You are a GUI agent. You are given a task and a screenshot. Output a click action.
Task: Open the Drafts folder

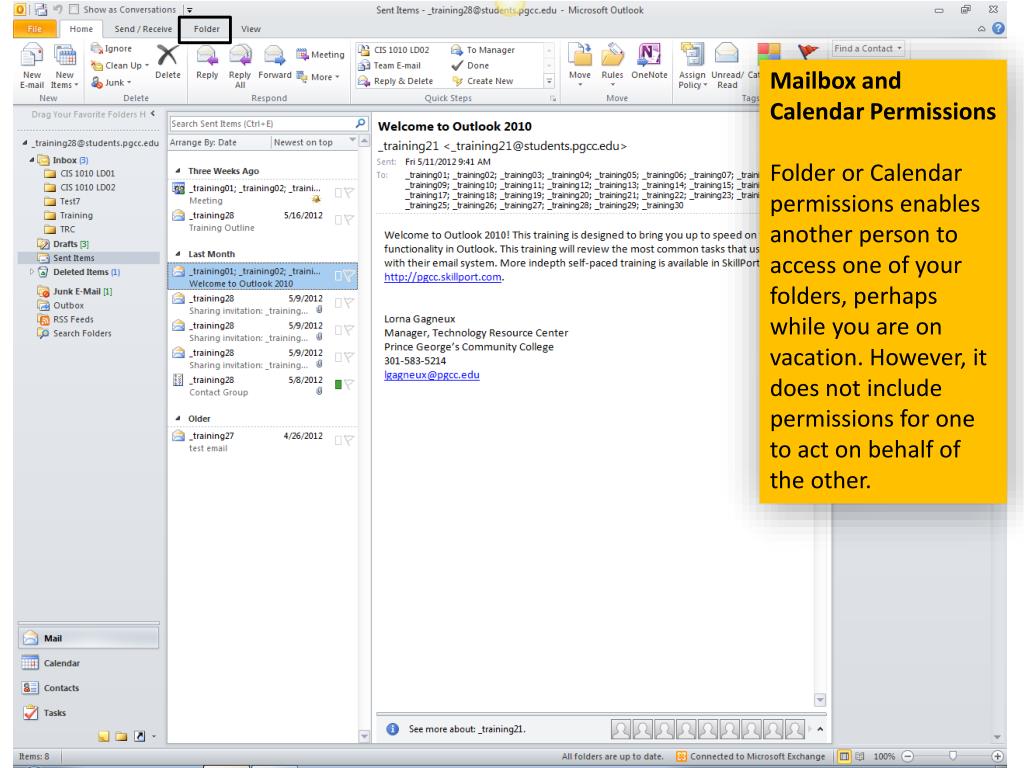[x=63, y=244]
